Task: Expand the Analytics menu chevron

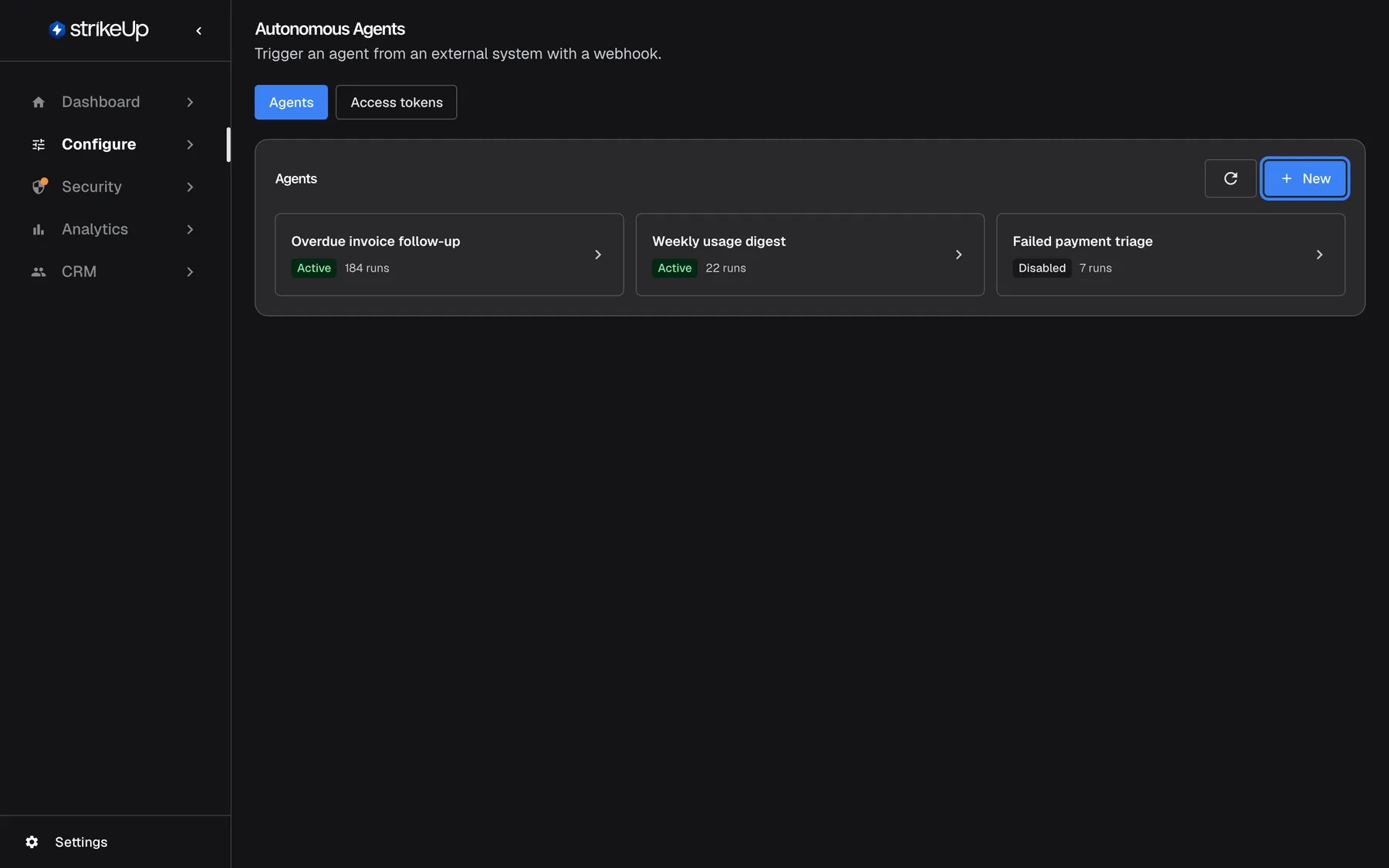Action: pyautogui.click(x=190, y=229)
